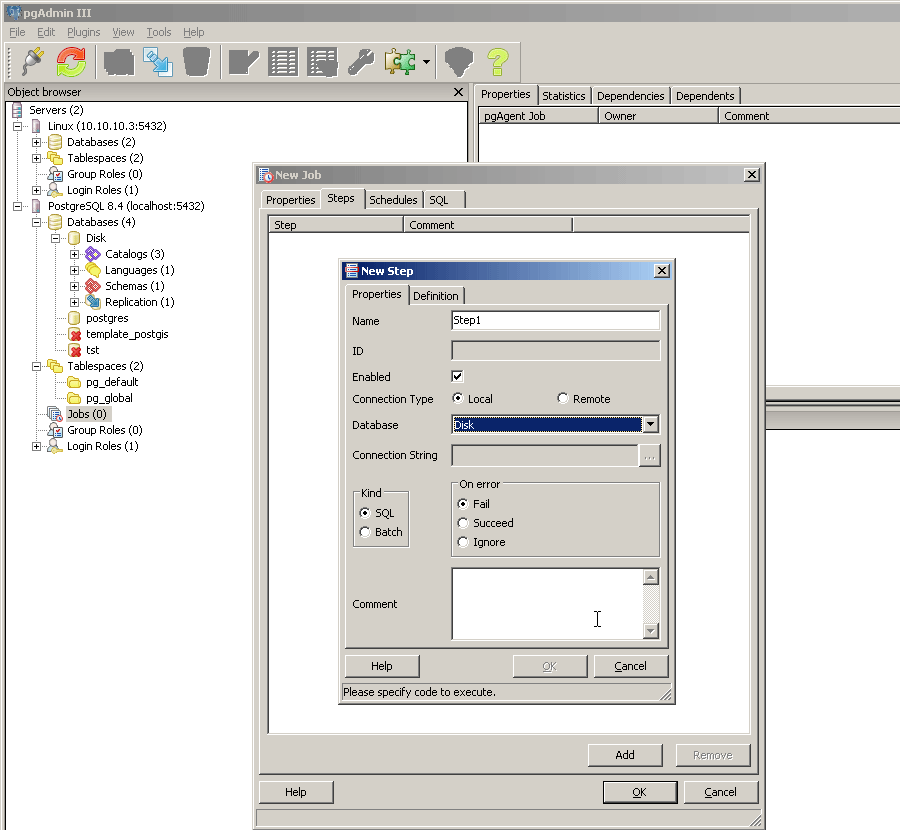
Task: Click the Servers (2) icon in tree
Action: point(17,110)
